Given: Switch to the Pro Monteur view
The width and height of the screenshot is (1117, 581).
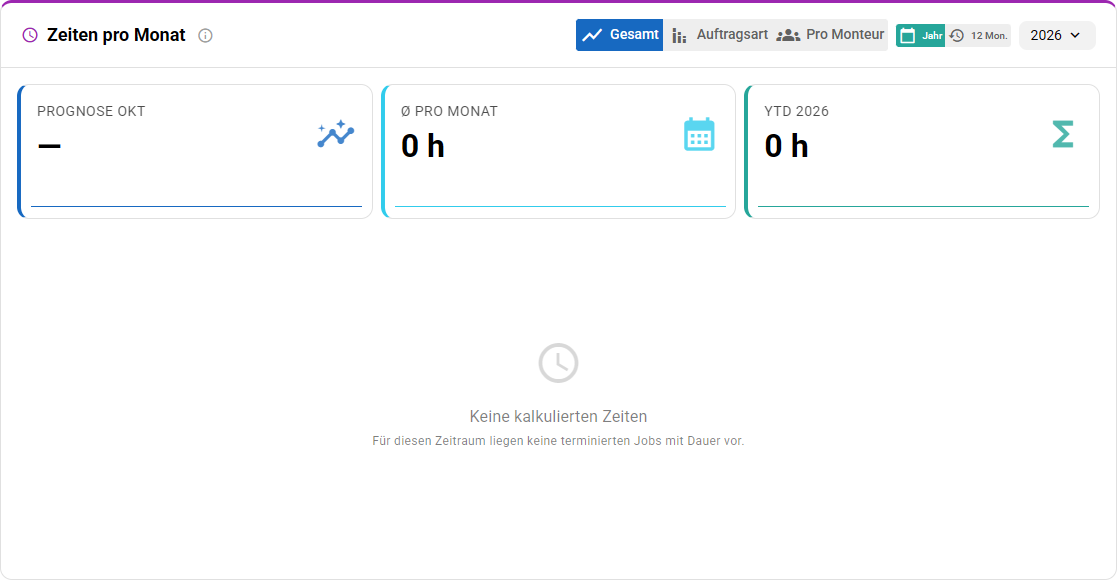Looking at the screenshot, I should [831, 35].
